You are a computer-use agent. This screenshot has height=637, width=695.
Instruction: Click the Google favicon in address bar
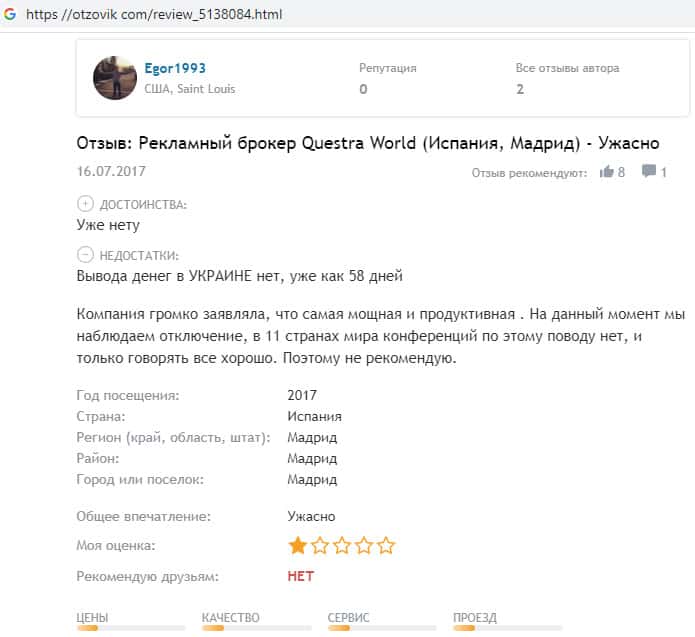pos(10,15)
